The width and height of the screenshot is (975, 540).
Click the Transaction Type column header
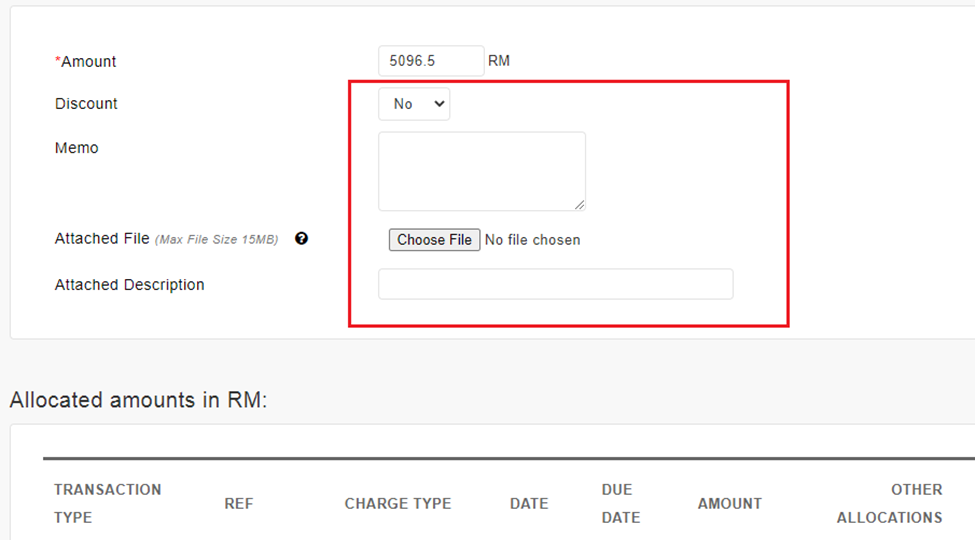click(108, 503)
